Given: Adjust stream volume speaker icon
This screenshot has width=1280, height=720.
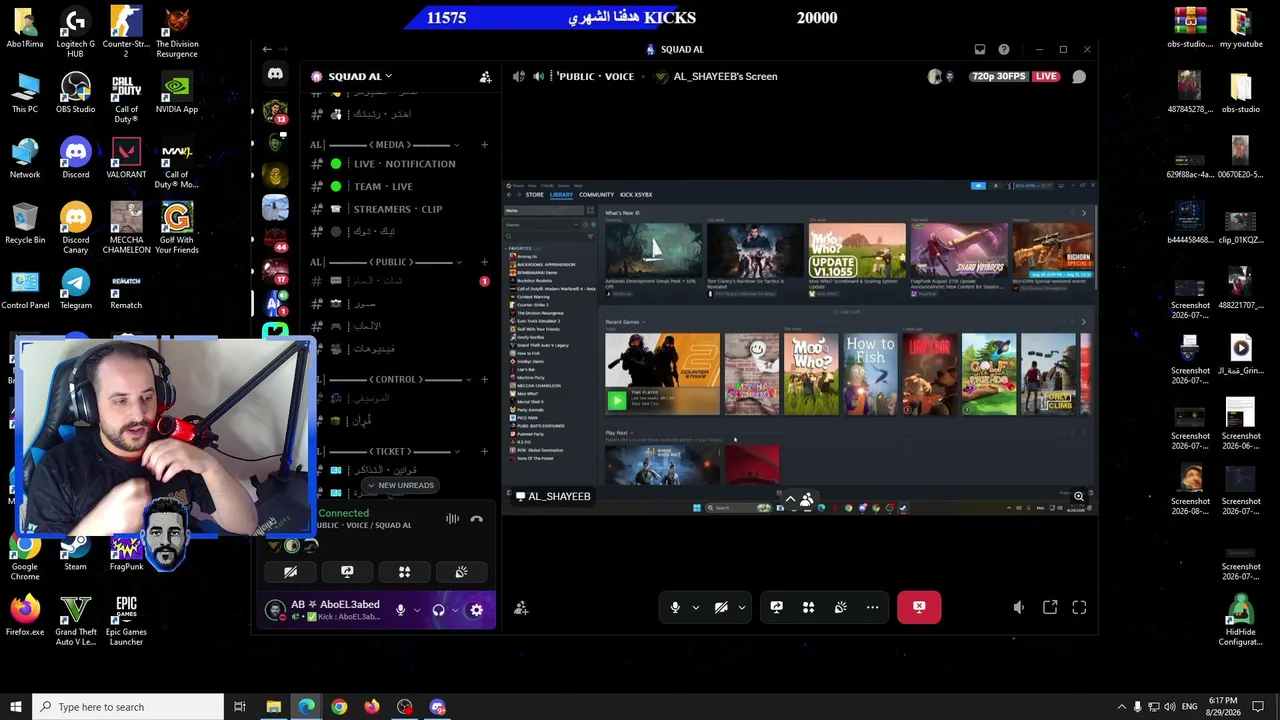Looking at the screenshot, I should click(x=1018, y=607).
